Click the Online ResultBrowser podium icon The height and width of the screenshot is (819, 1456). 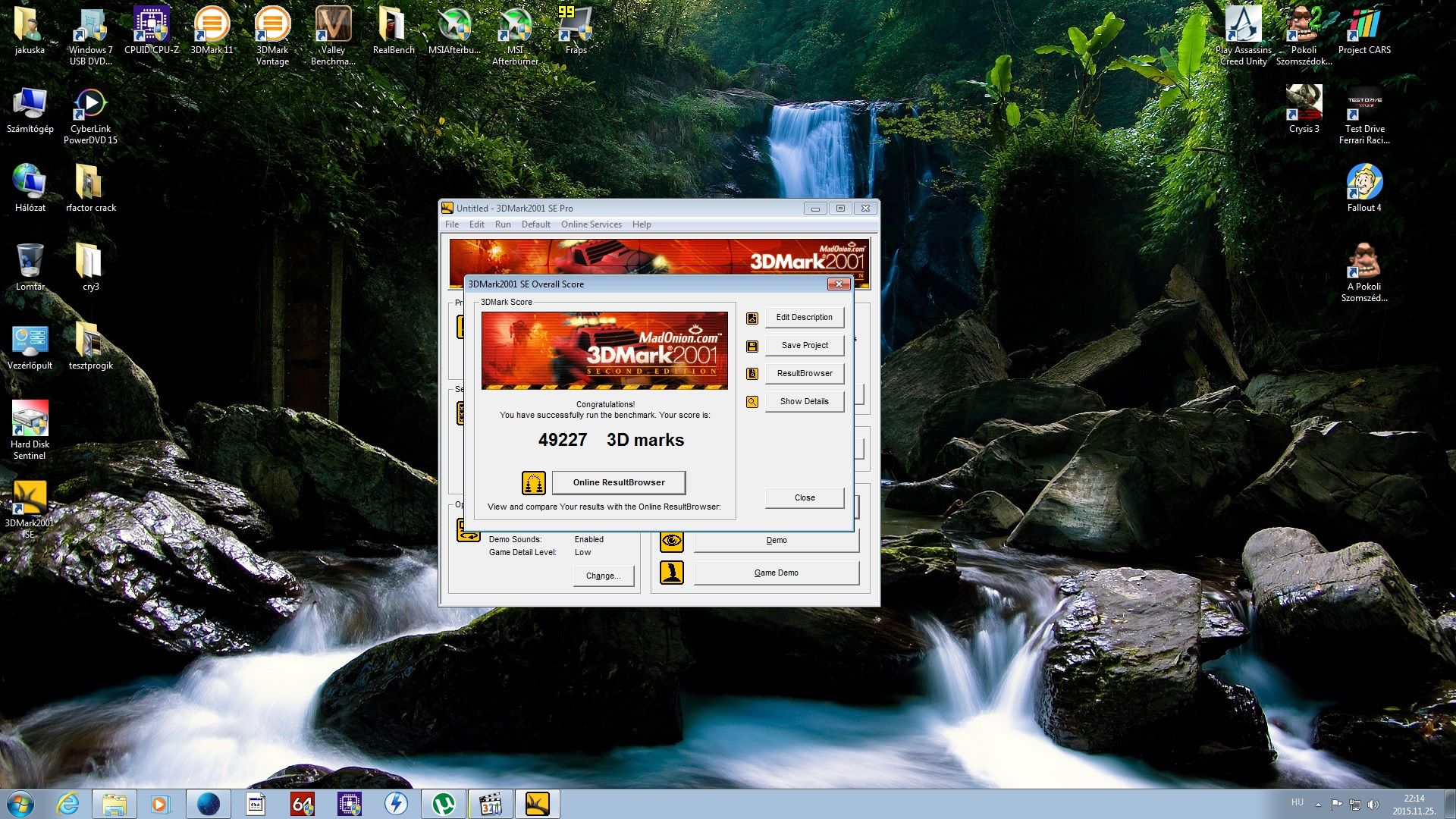click(x=534, y=483)
